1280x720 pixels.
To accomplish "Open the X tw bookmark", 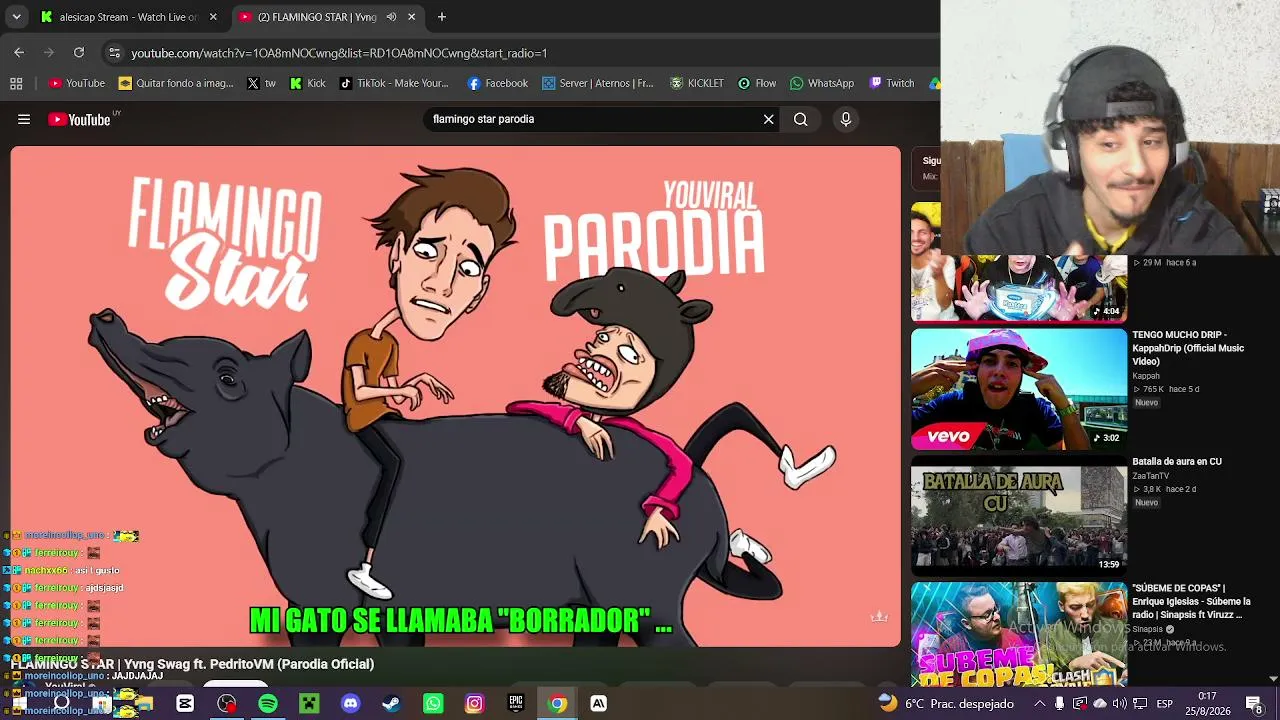I will [261, 83].
